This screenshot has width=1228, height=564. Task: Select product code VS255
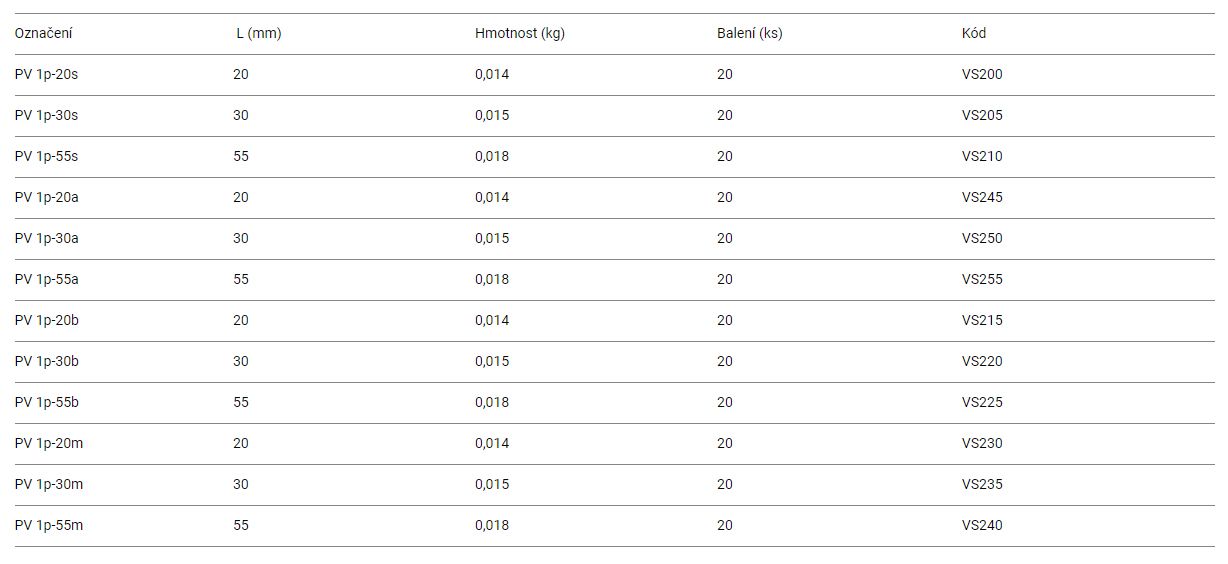[982, 279]
